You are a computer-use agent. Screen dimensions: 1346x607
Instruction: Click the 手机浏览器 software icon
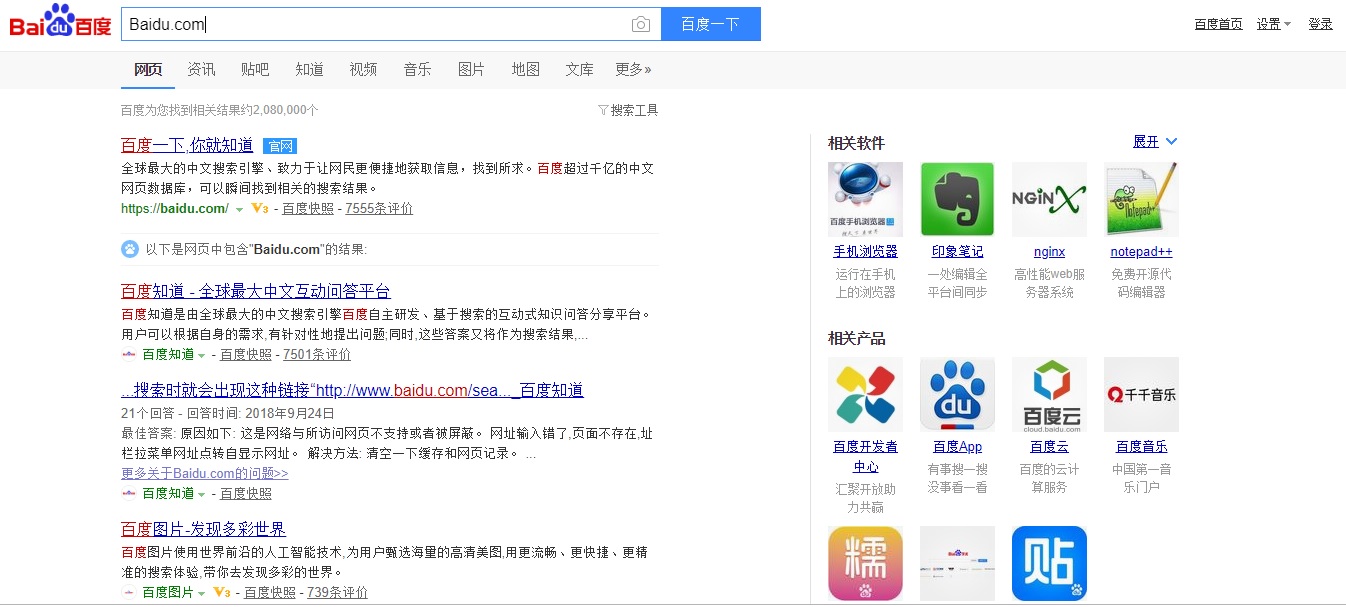click(x=865, y=199)
